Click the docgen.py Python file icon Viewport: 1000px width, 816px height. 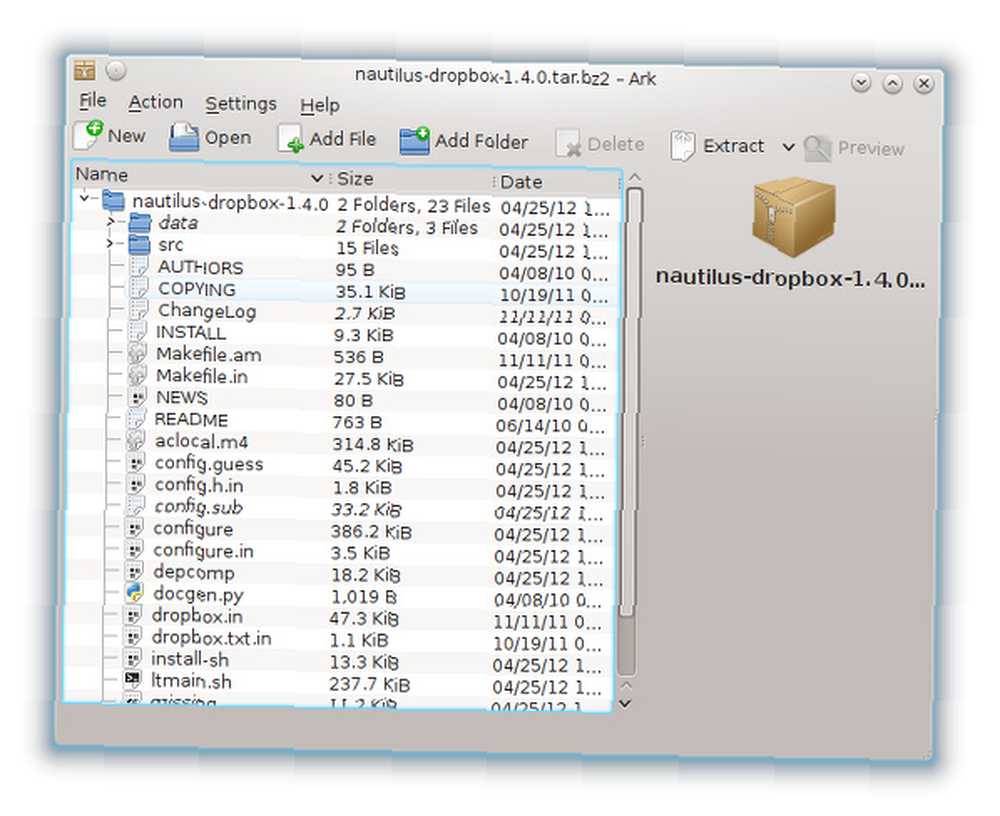coord(134,593)
